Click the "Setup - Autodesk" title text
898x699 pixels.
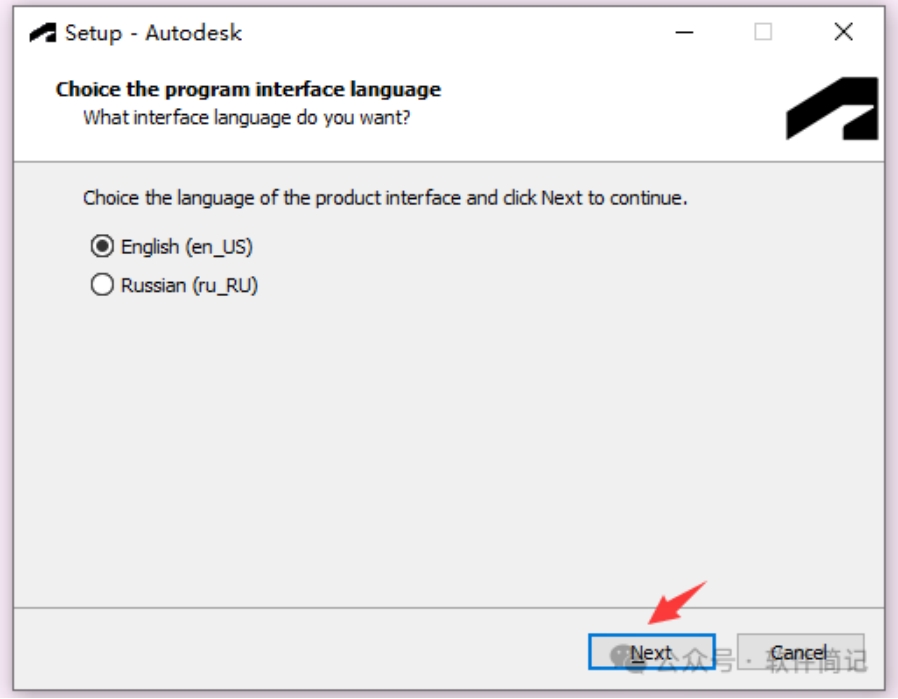point(153,33)
